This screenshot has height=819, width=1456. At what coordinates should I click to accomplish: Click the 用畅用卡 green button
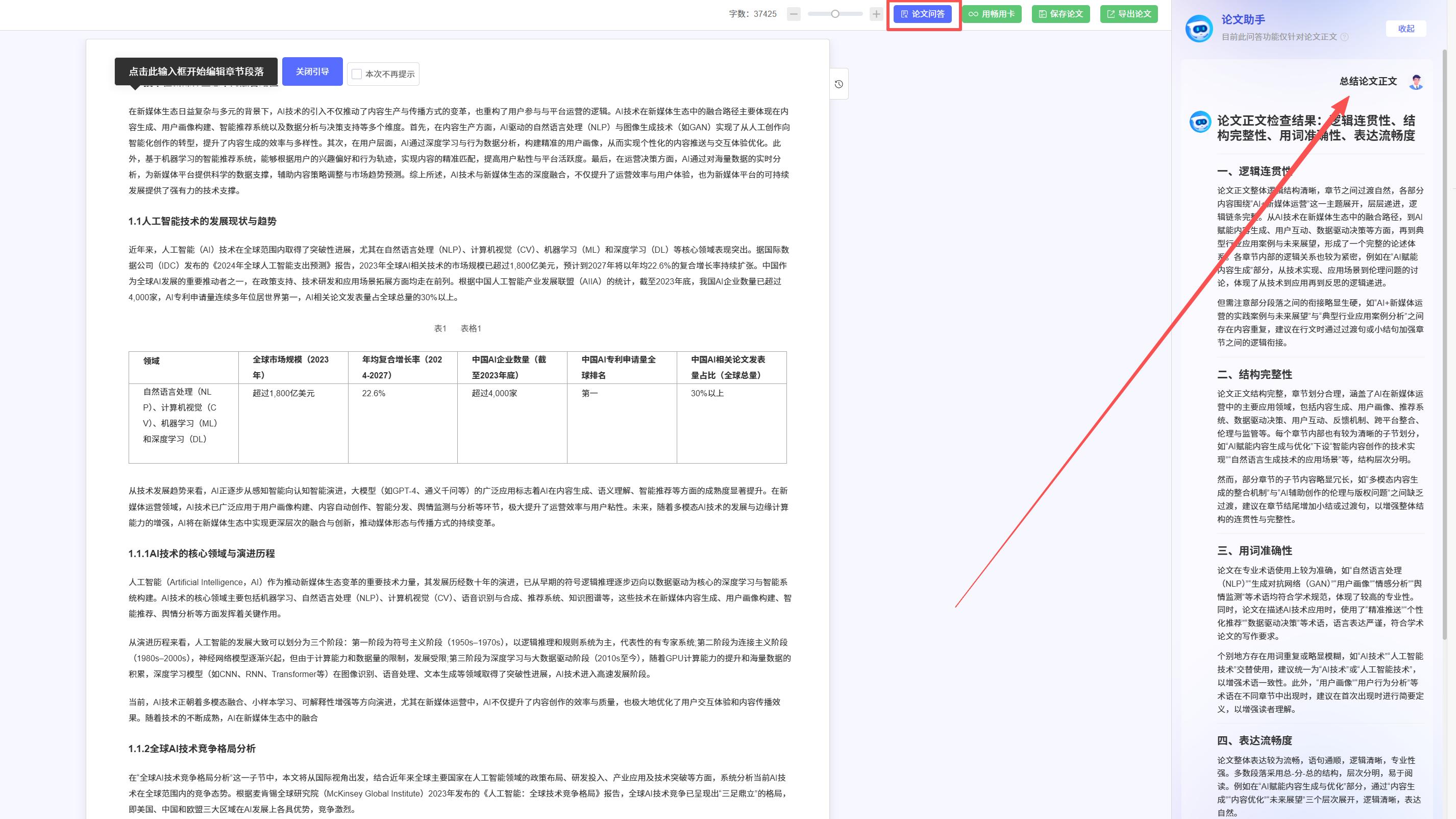992,14
